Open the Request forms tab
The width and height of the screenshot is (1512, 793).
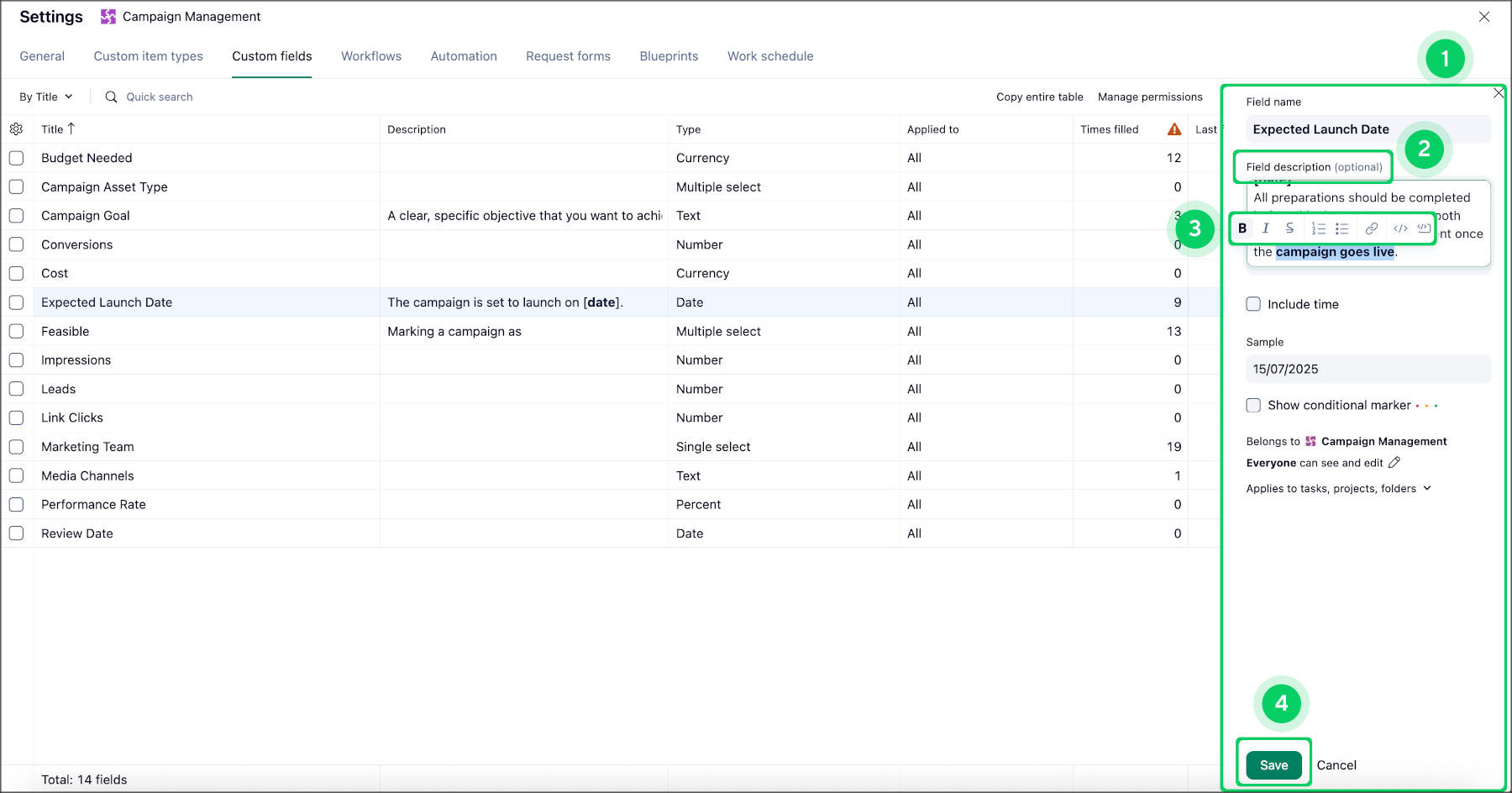coord(568,55)
